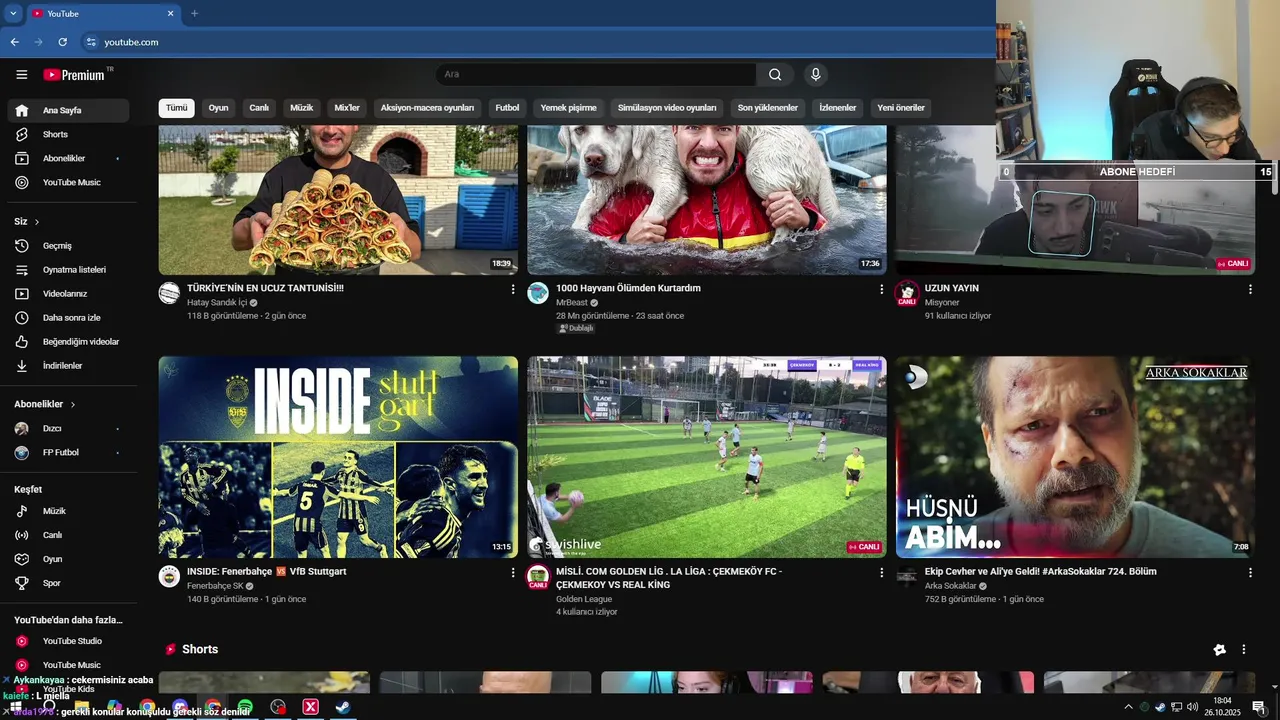Image resolution: width=1280 pixels, height=720 pixels.
Task: Open the FP Futbol subscription channel
Action: coord(68,453)
